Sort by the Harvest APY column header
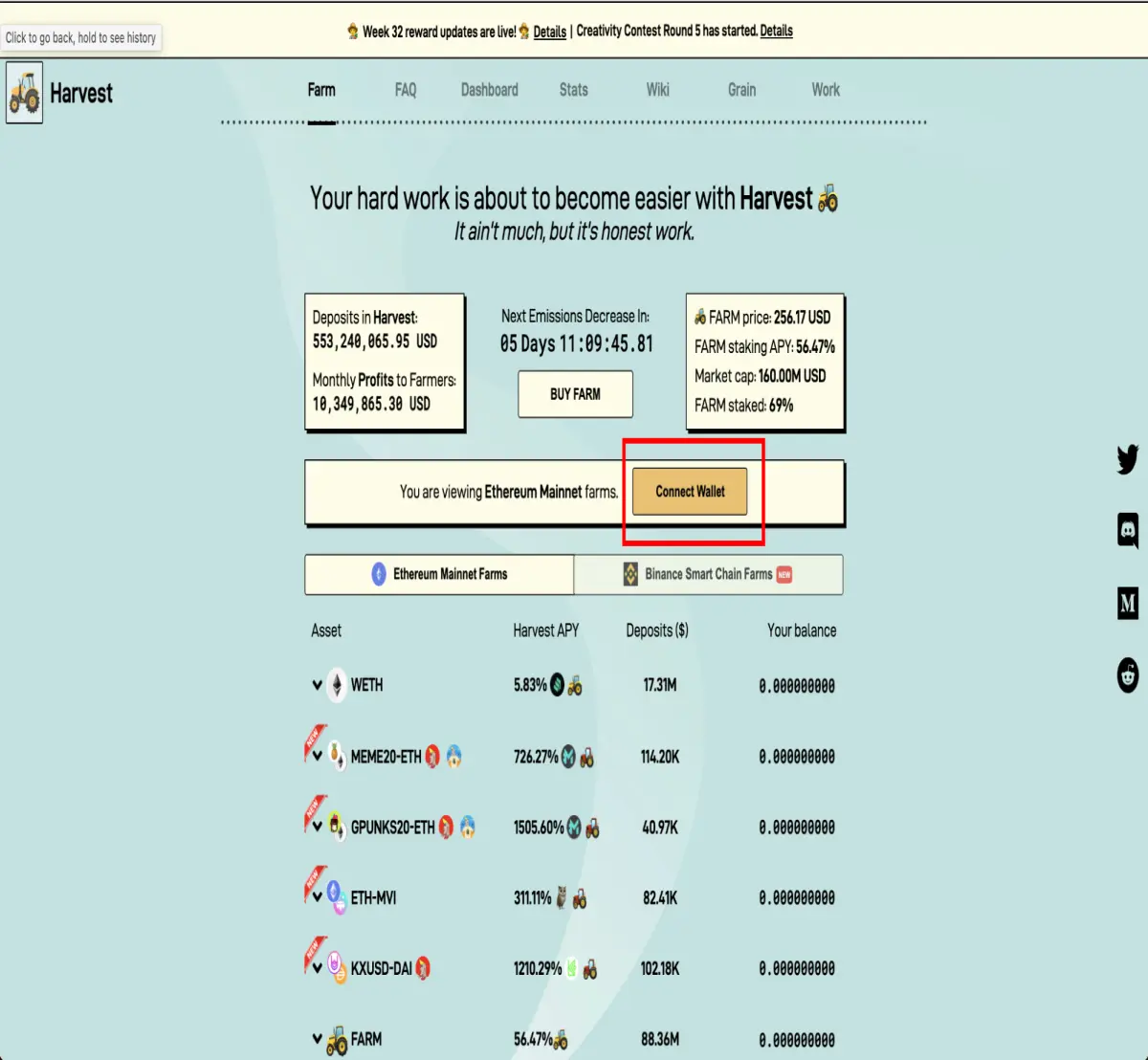The width and height of the screenshot is (1148, 1060). point(546,630)
